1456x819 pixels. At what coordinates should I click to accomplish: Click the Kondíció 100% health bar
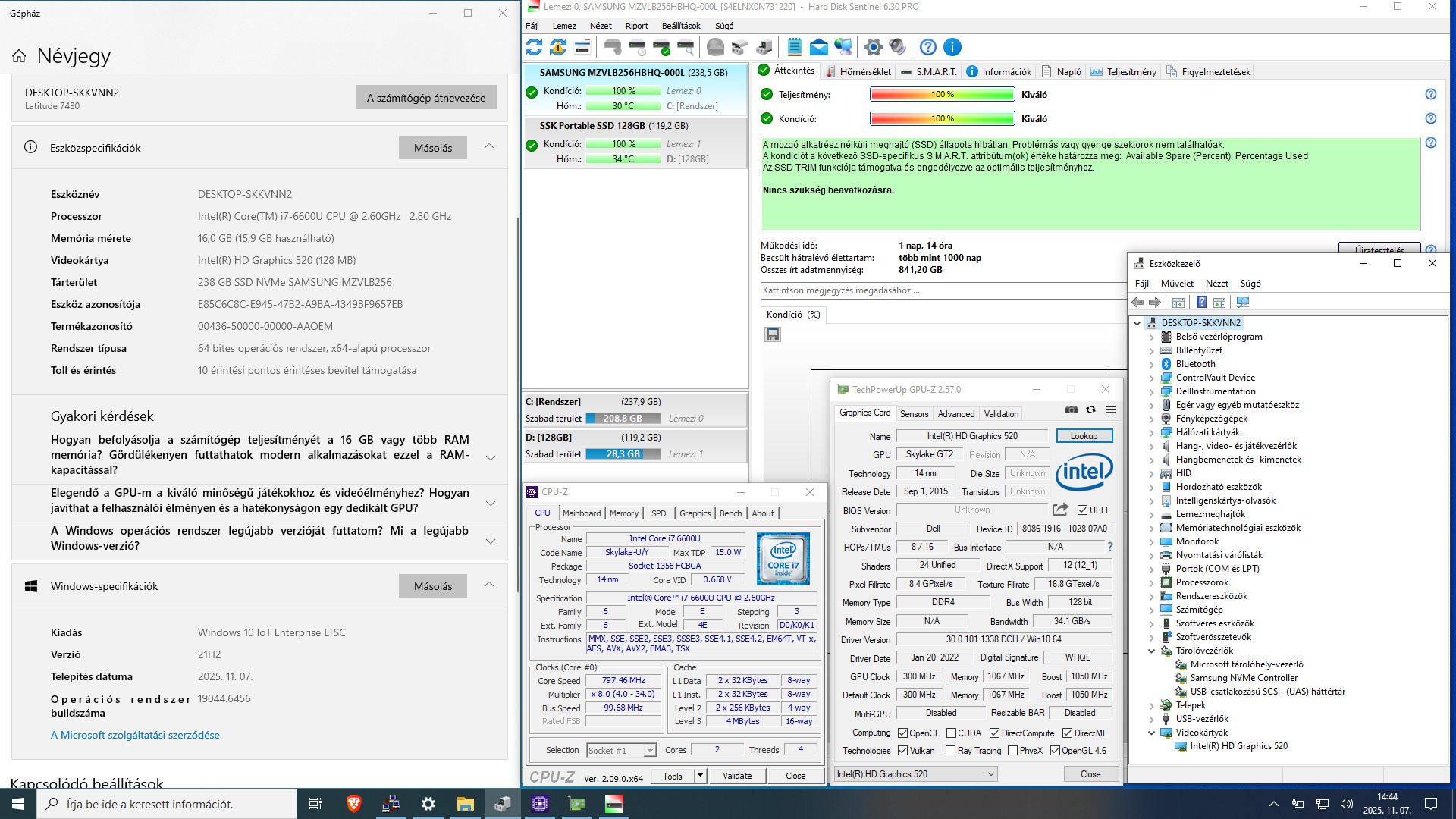pyautogui.click(x=942, y=119)
